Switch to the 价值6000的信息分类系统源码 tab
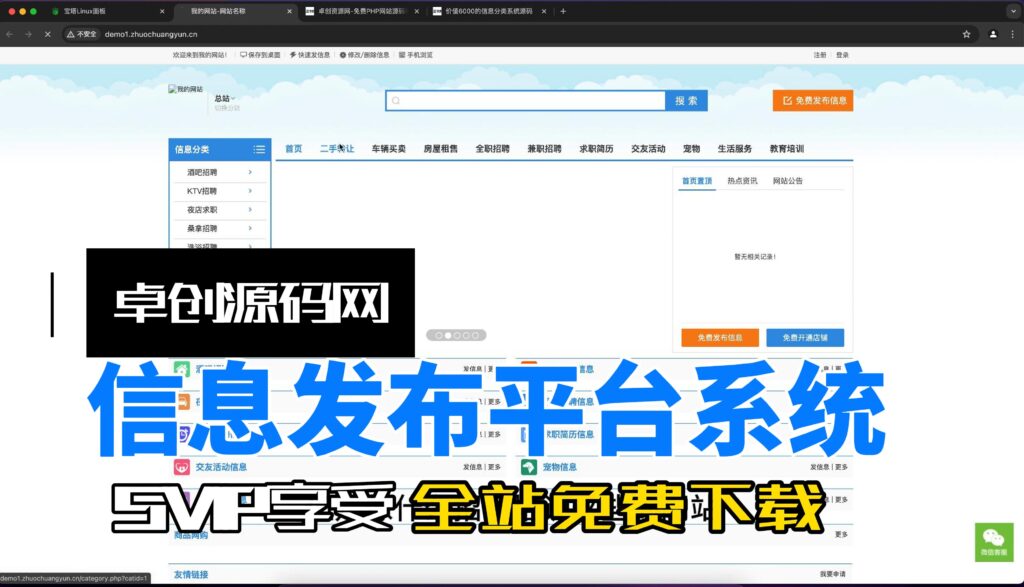This screenshot has width=1024, height=587. (488, 11)
